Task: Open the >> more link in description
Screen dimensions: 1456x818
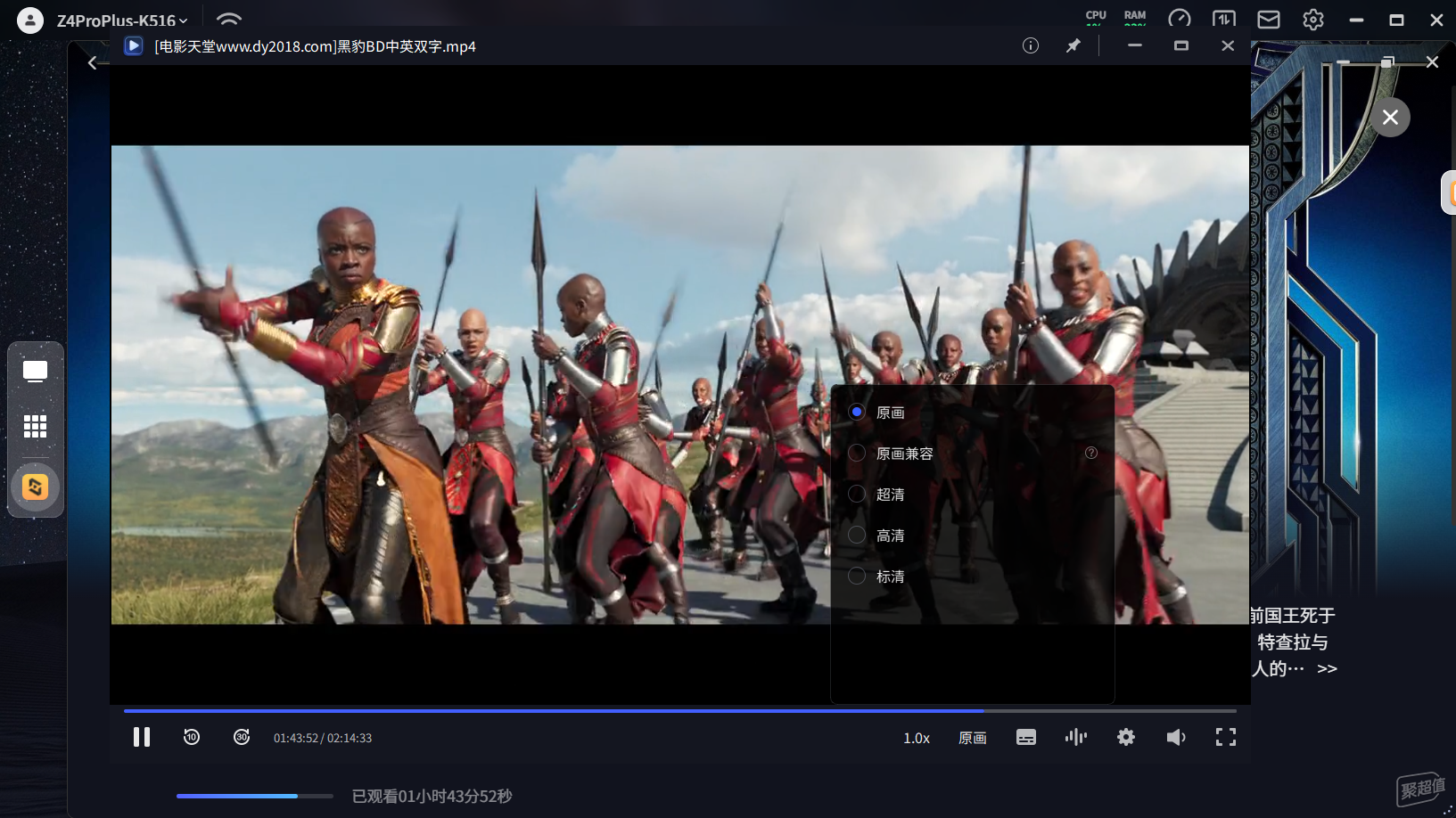Action: [x=1327, y=668]
